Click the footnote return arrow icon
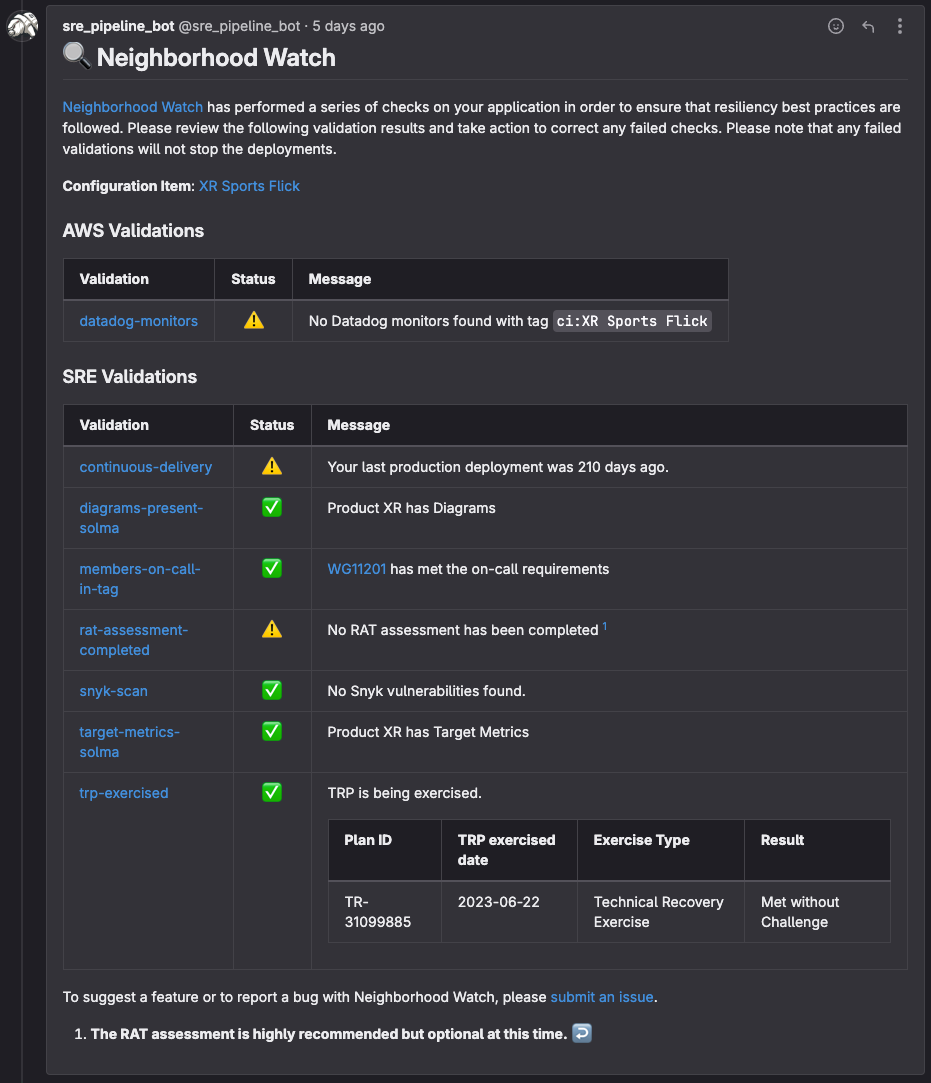 tap(582, 1033)
